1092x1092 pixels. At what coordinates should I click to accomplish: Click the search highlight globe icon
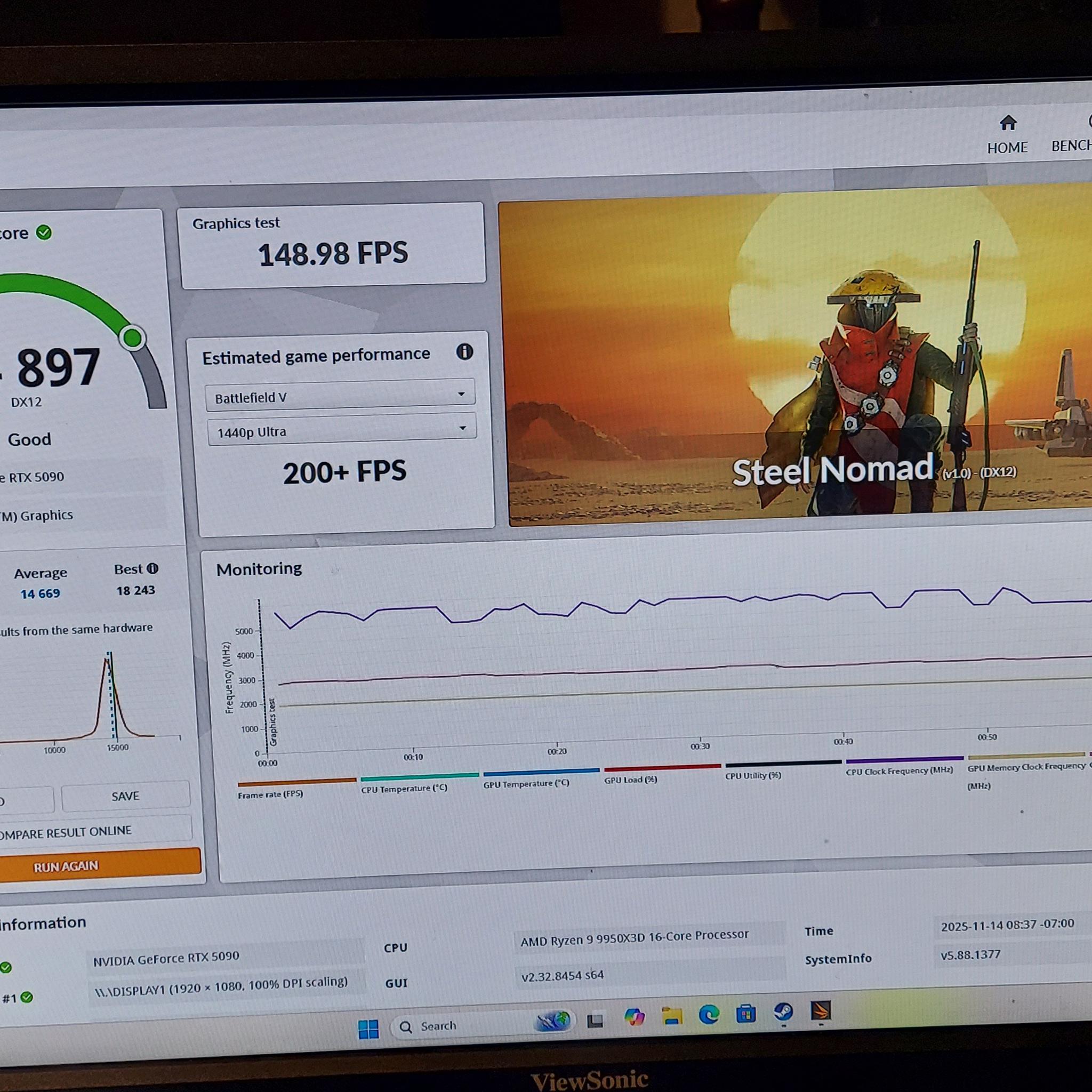pyautogui.click(x=553, y=1021)
